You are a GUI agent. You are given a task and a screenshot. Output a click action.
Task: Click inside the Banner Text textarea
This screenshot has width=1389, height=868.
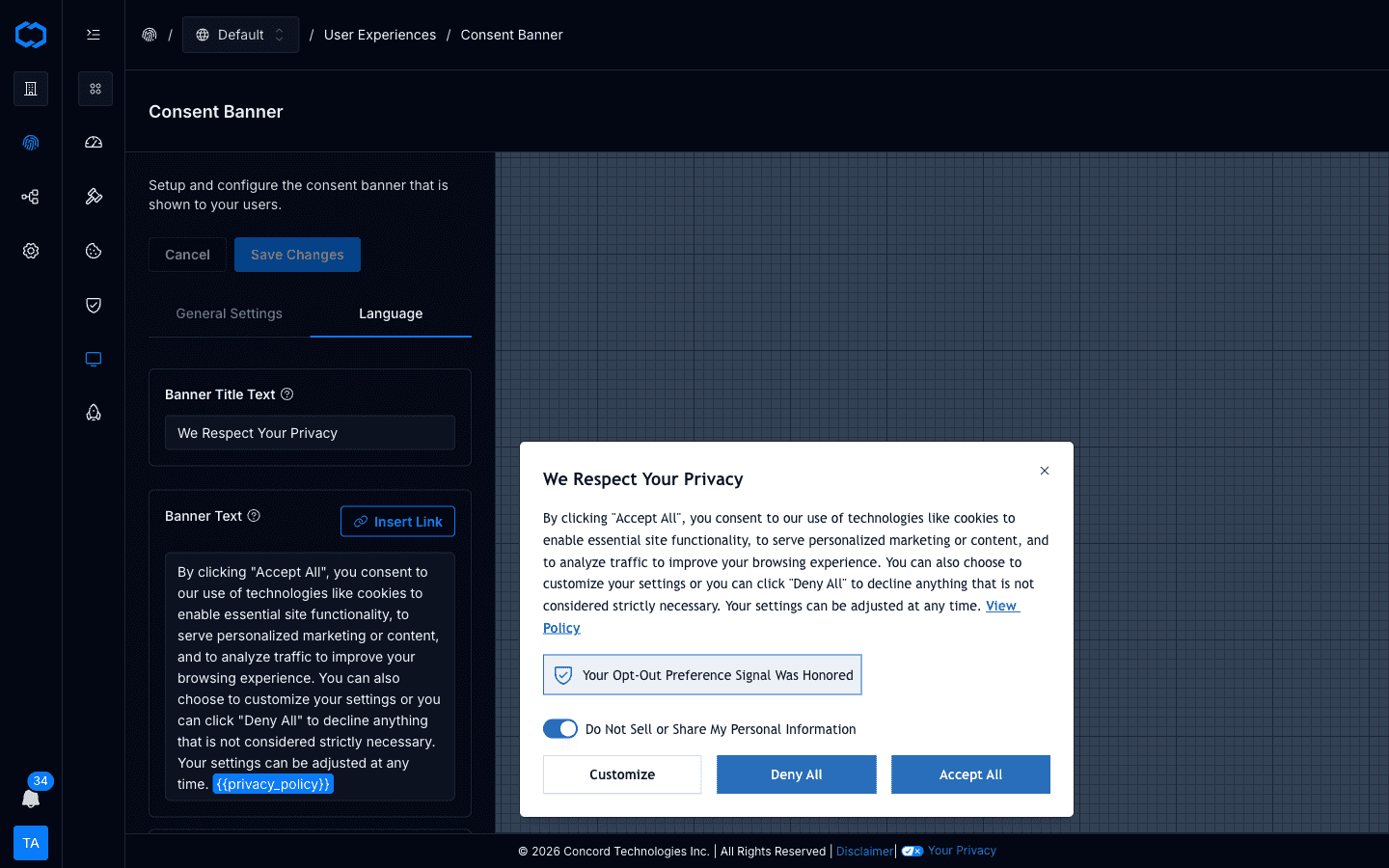point(310,677)
